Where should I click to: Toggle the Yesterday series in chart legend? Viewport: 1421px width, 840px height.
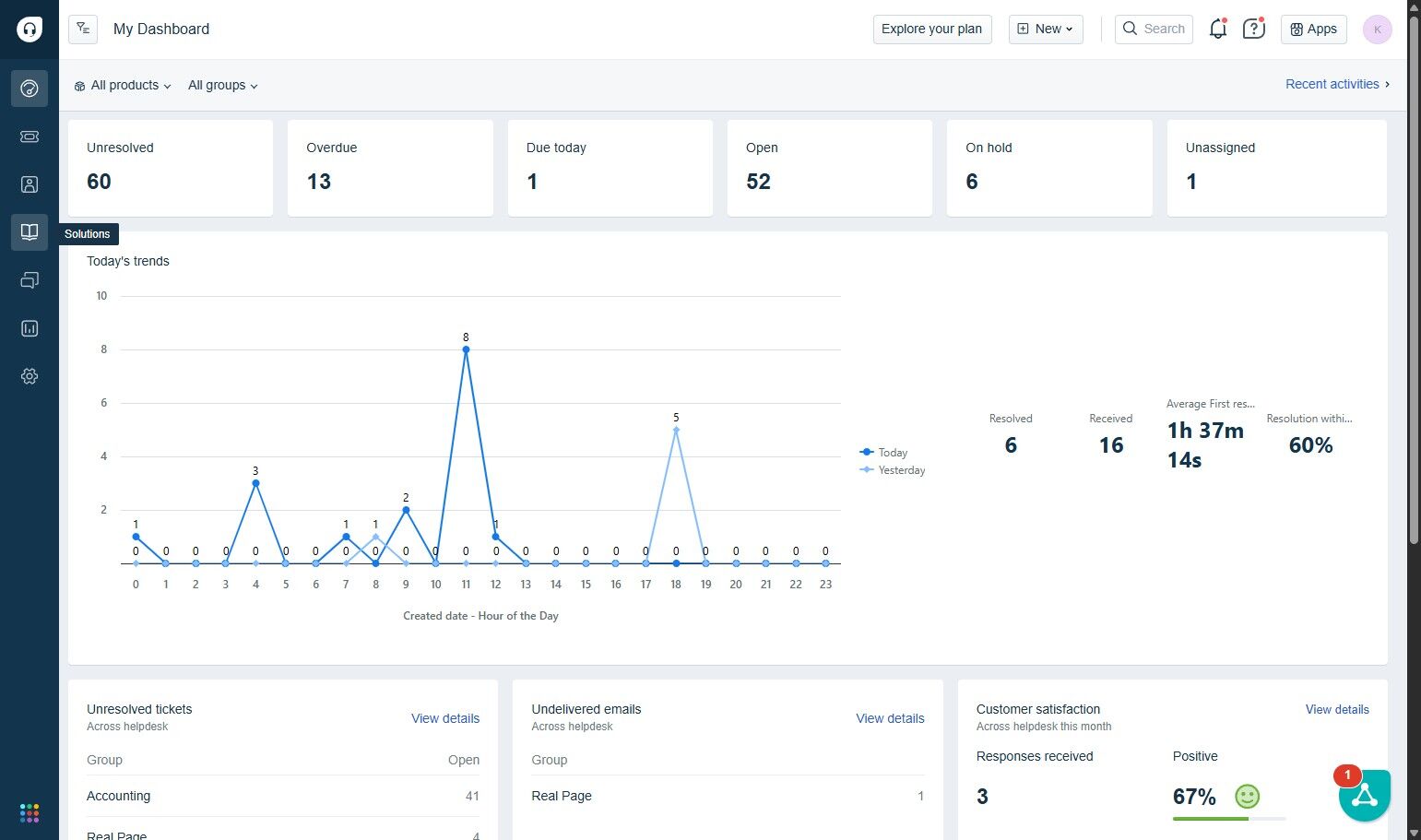893,470
